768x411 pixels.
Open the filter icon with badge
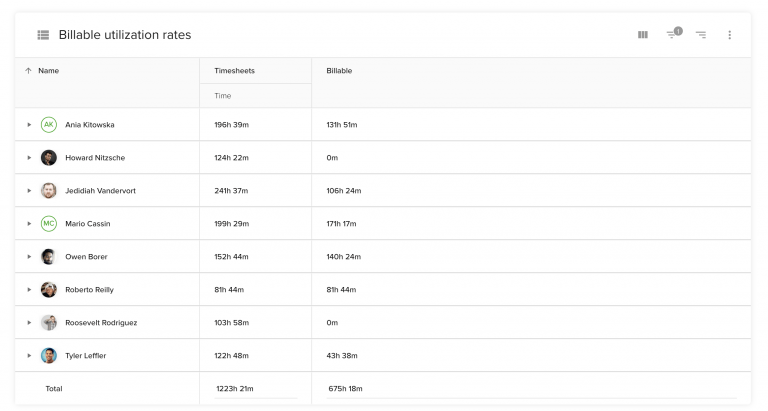674,33
